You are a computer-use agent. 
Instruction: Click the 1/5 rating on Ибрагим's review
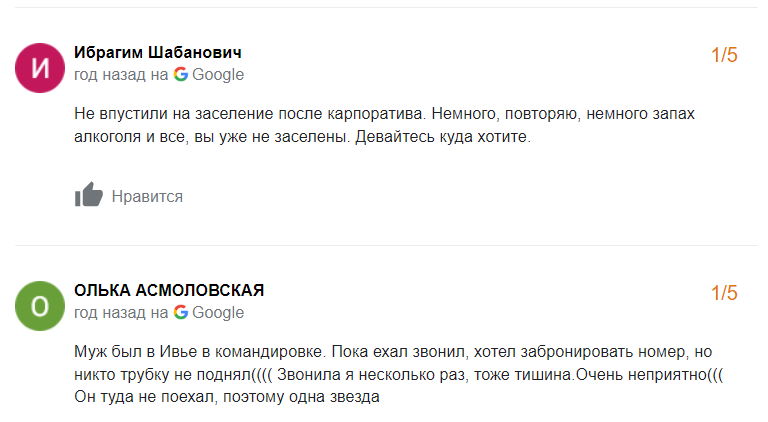click(x=724, y=56)
